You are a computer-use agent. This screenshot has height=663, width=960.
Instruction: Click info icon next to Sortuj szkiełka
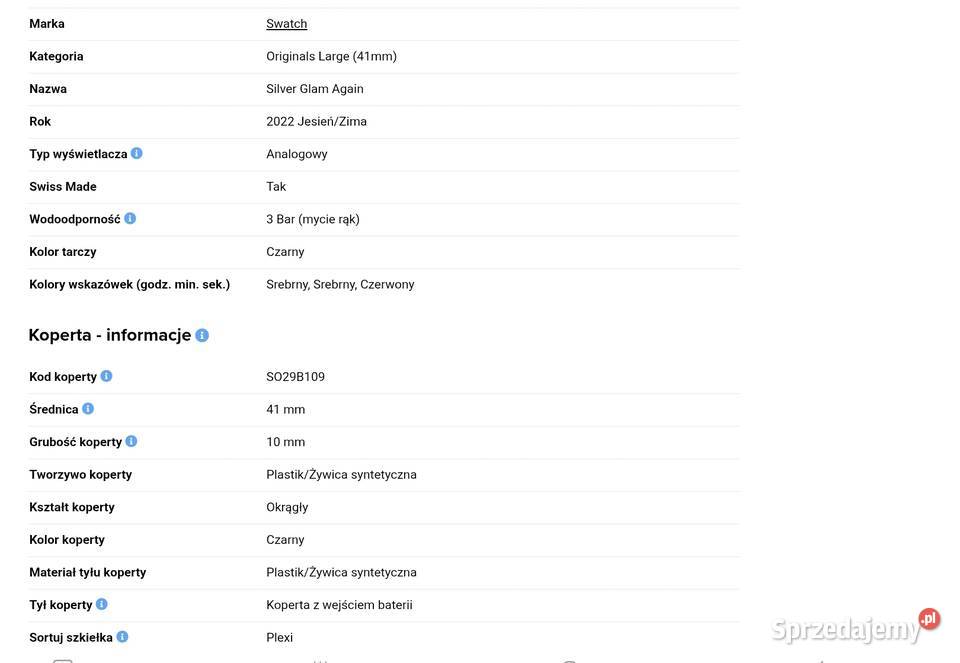click(122, 637)
